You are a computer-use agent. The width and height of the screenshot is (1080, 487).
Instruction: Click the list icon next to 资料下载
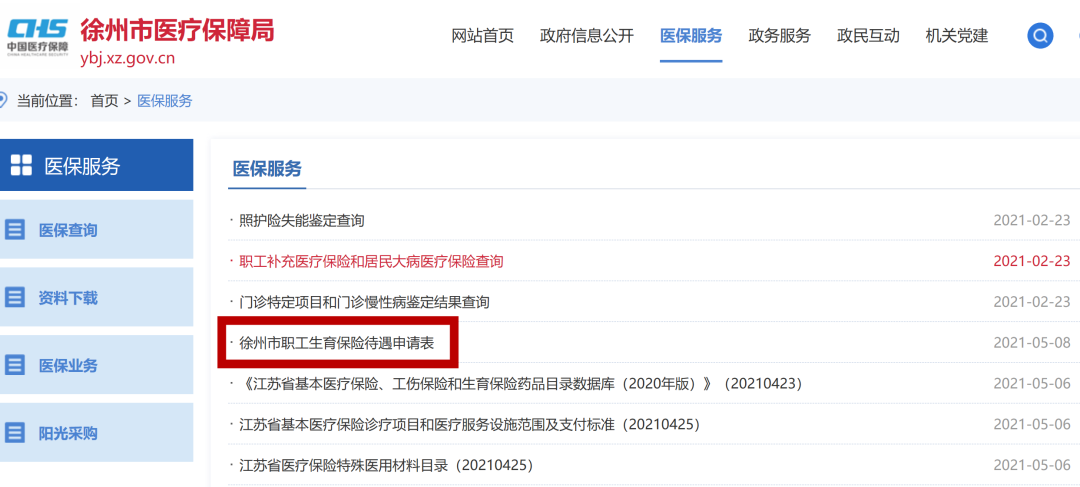tap(15, 298)
